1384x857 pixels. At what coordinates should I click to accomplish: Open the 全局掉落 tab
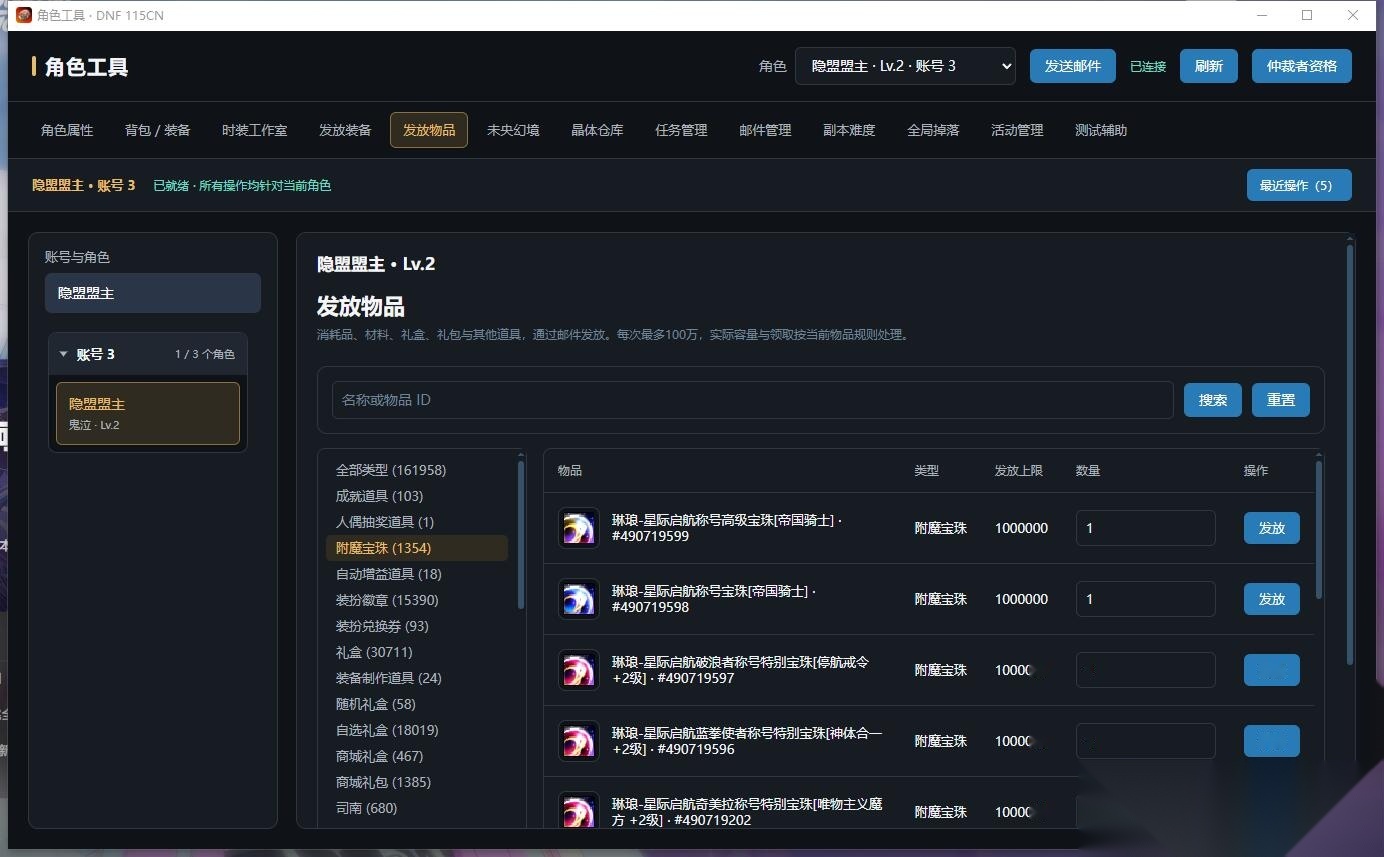point(933,130)
